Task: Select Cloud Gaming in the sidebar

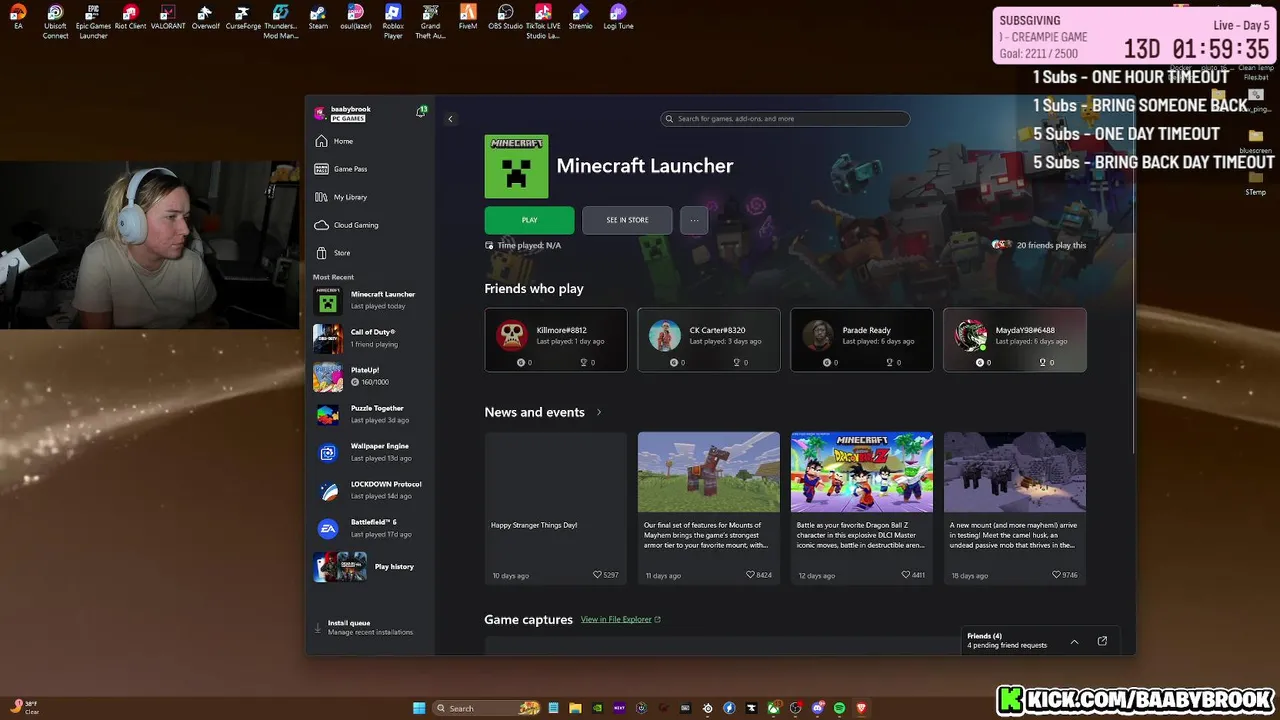Action: click(x=371, y=225)
